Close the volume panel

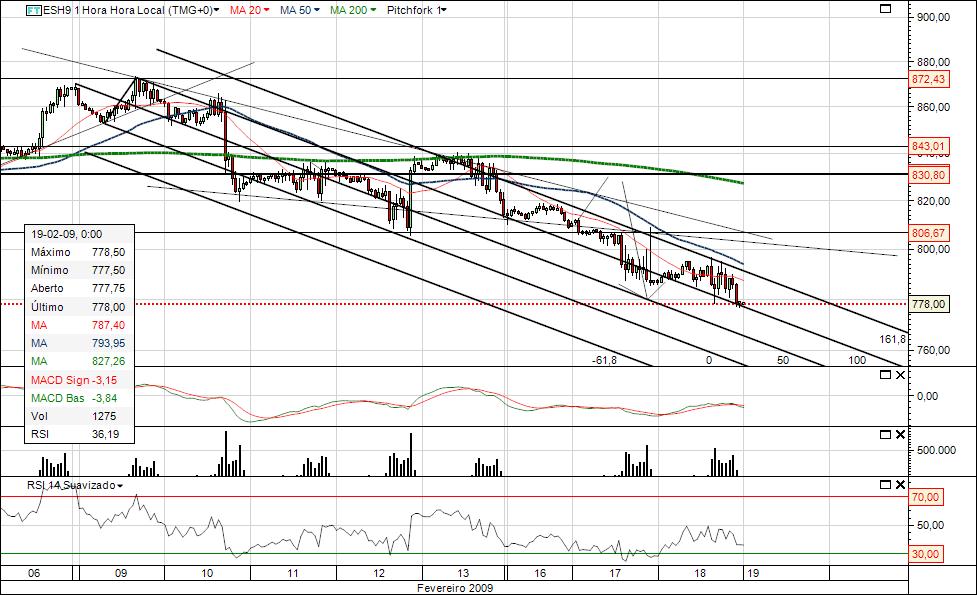tap(900, 435)
